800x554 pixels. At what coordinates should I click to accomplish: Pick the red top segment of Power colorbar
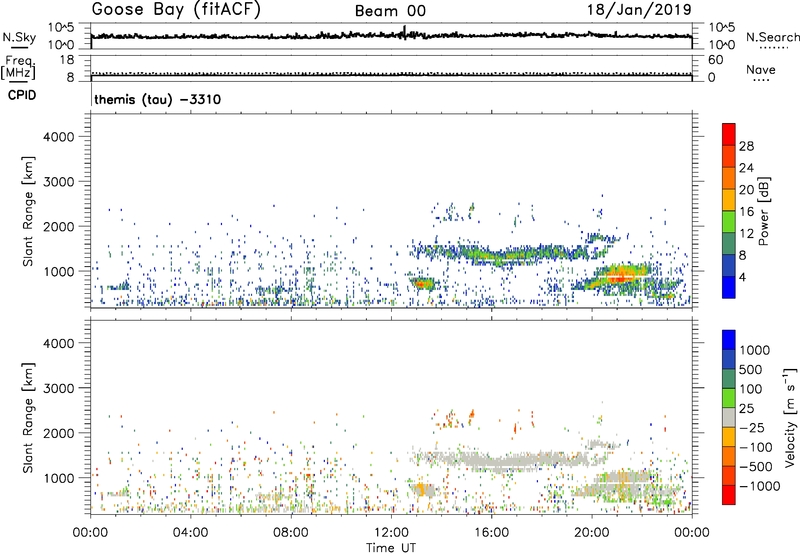729,134
